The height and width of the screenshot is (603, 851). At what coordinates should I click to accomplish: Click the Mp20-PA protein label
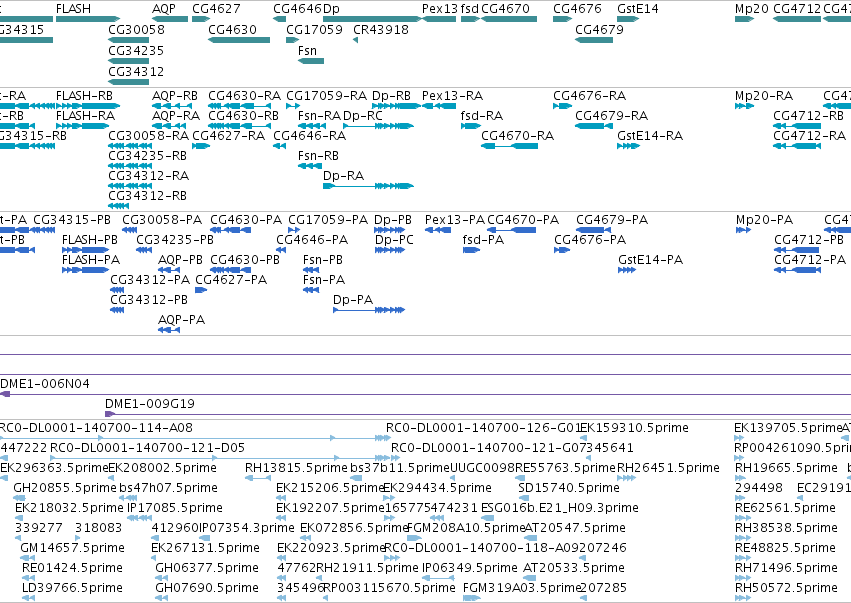click(x=764, y=220)
